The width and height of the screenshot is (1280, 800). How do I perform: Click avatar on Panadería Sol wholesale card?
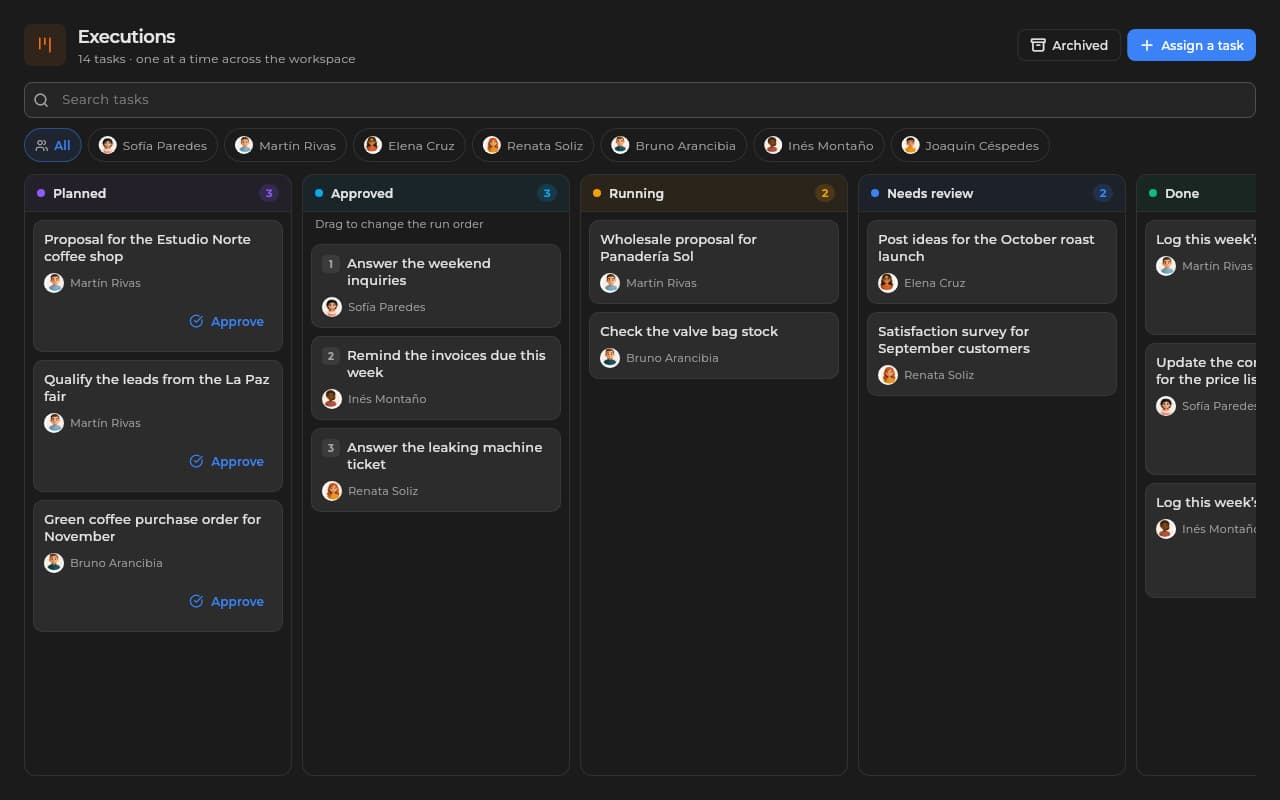point(610,283)
